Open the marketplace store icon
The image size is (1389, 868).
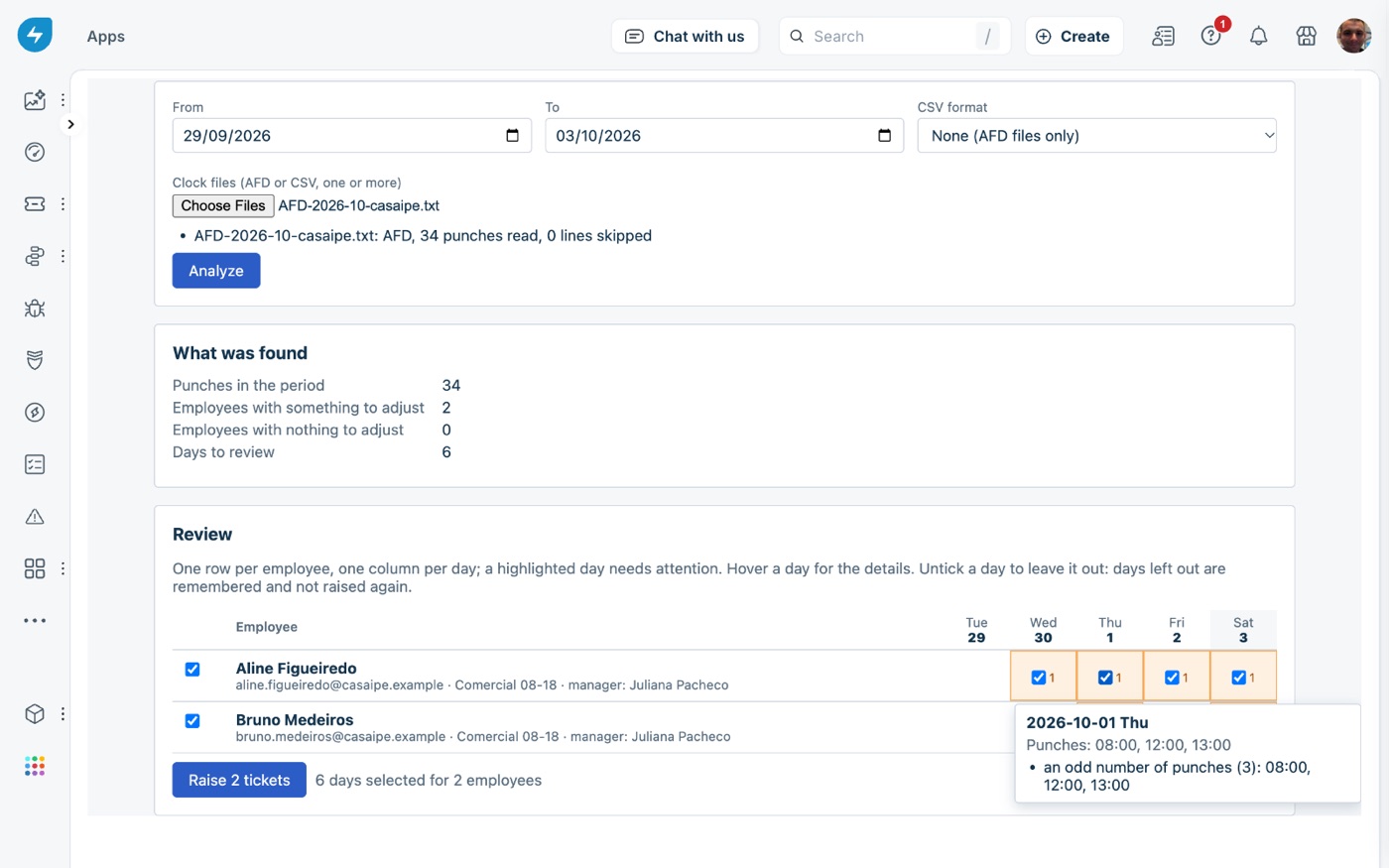coord(1307,37)
